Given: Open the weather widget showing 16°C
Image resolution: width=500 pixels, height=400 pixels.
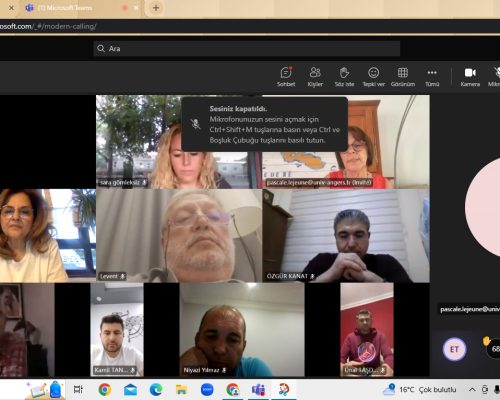Looking at the screenshot, I should (x=419, y=389).
